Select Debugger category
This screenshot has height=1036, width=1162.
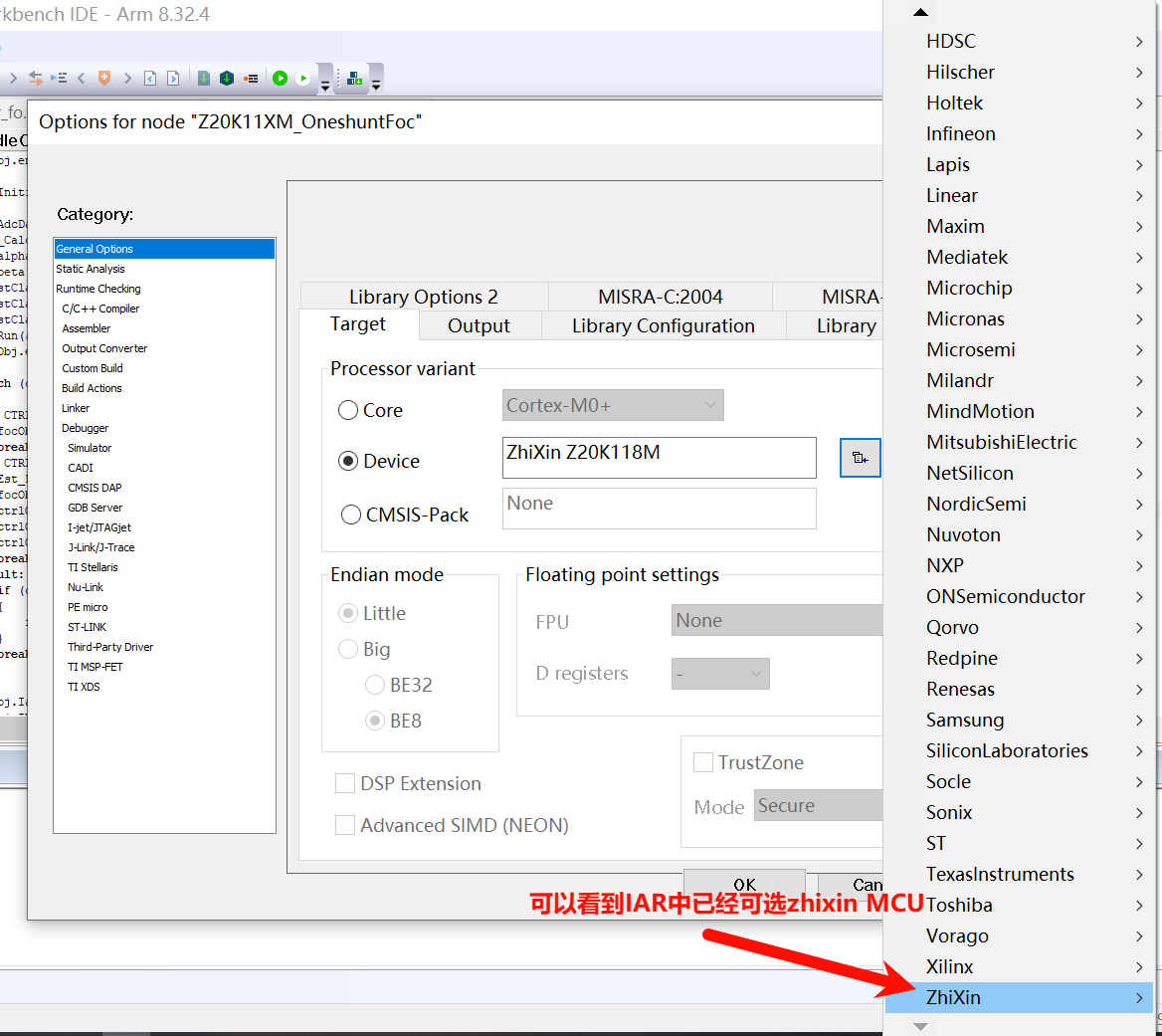click(164, 428)
